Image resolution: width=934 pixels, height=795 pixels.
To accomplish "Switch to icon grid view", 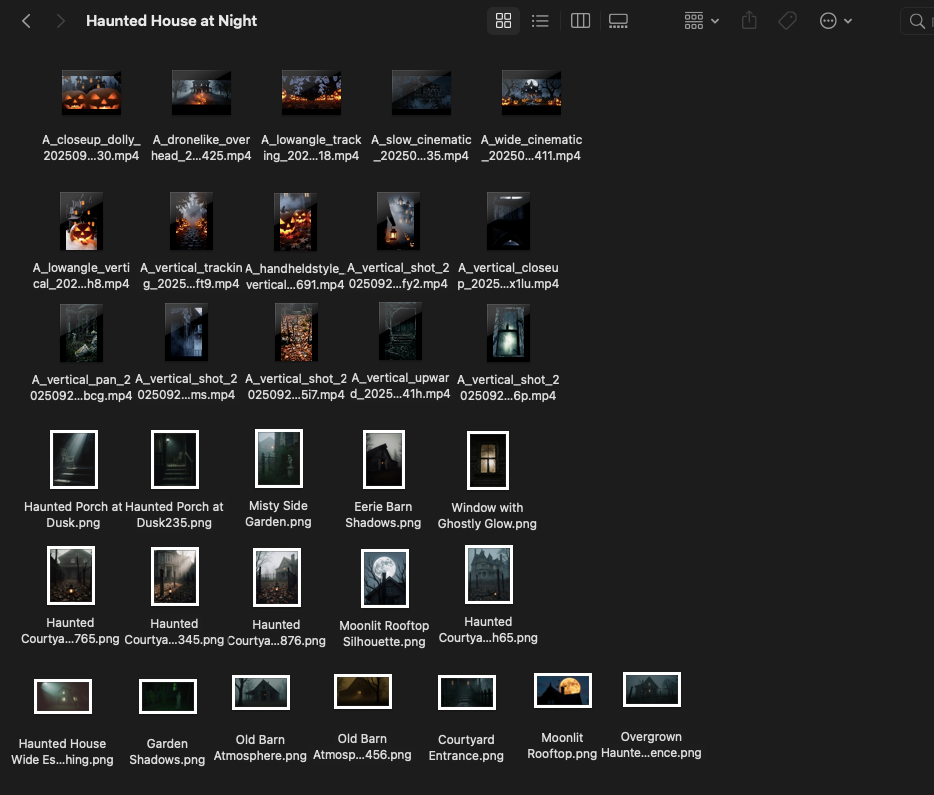I will coord(503,21).
